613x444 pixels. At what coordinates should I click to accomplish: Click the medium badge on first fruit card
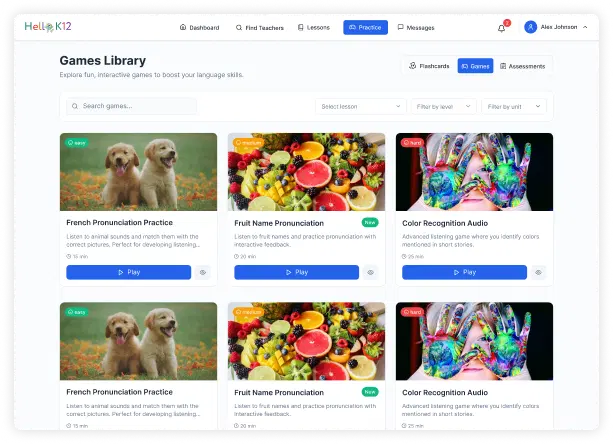pos(248,143)
